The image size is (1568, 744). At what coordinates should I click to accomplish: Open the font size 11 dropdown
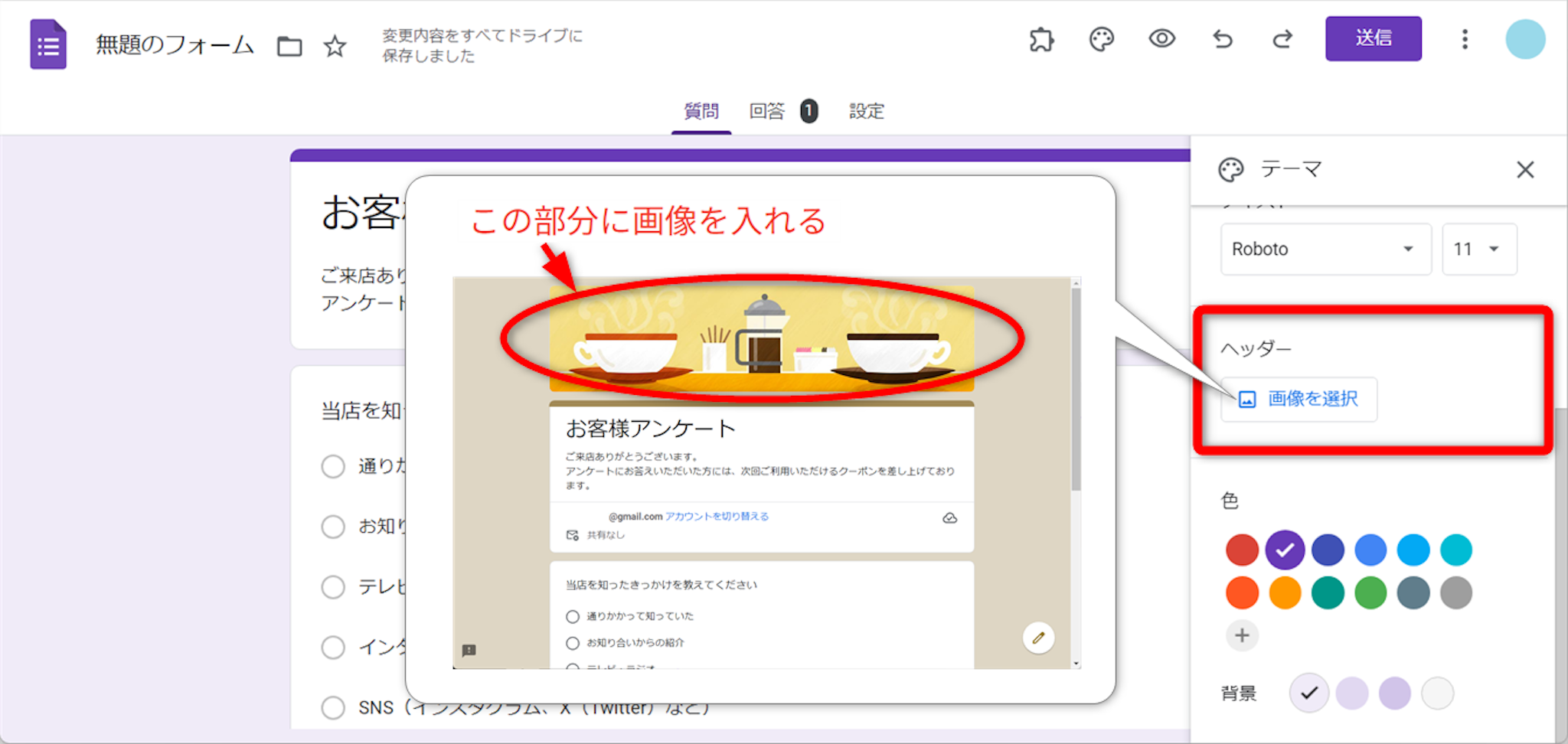tap(1478, 249)
